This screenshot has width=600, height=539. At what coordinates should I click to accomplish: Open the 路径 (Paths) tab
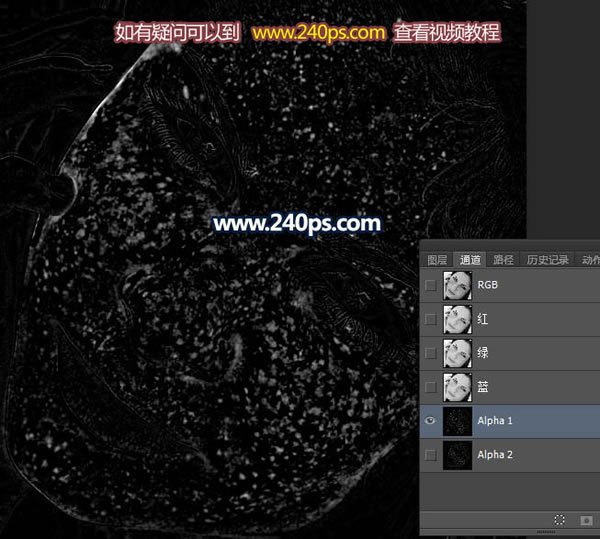[503, 260]
